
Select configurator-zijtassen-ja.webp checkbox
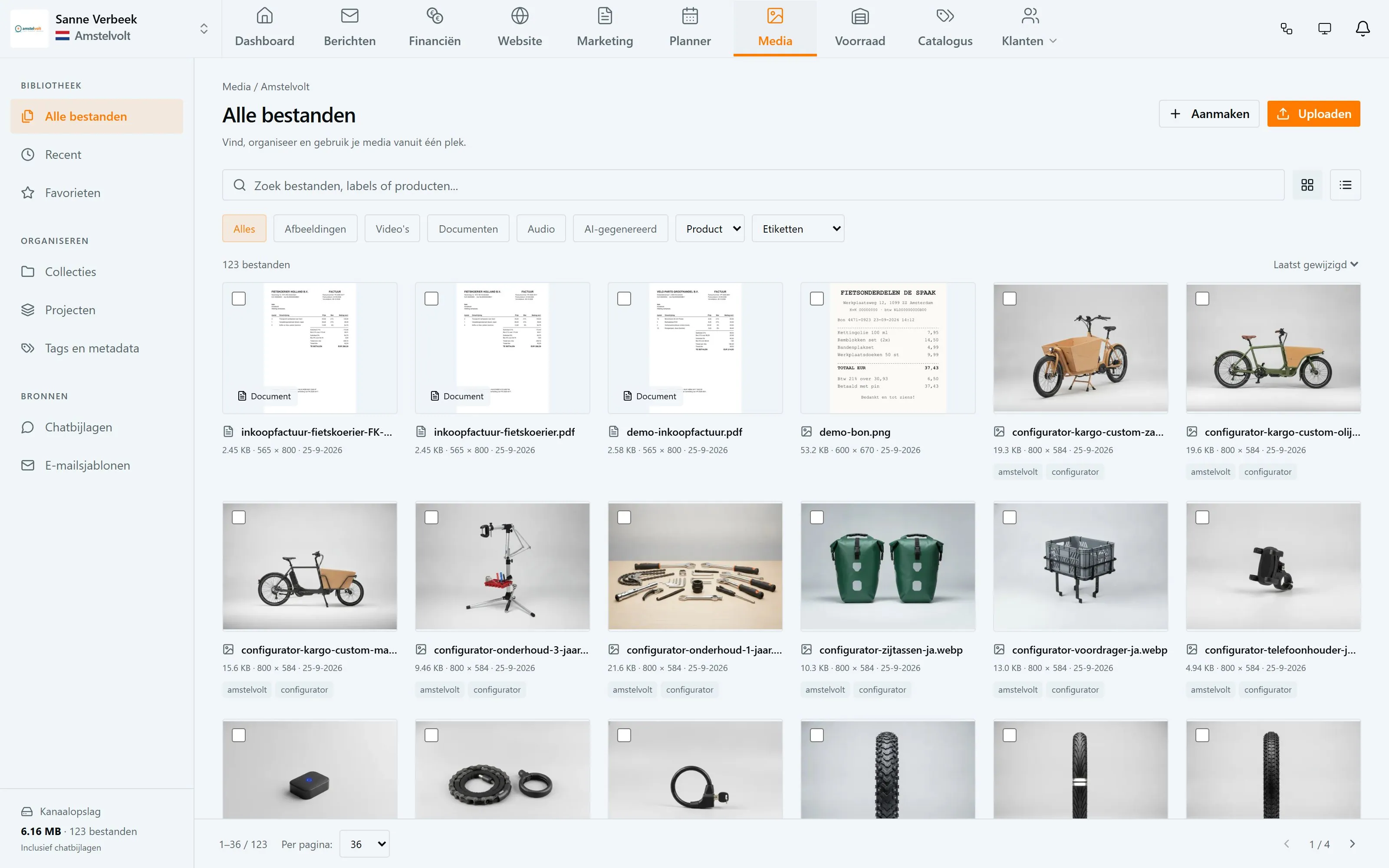point(817,517)
